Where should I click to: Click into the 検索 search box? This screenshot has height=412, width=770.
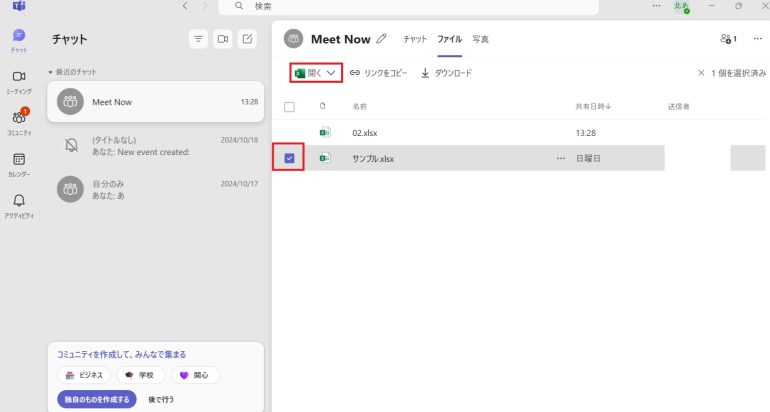410,6
